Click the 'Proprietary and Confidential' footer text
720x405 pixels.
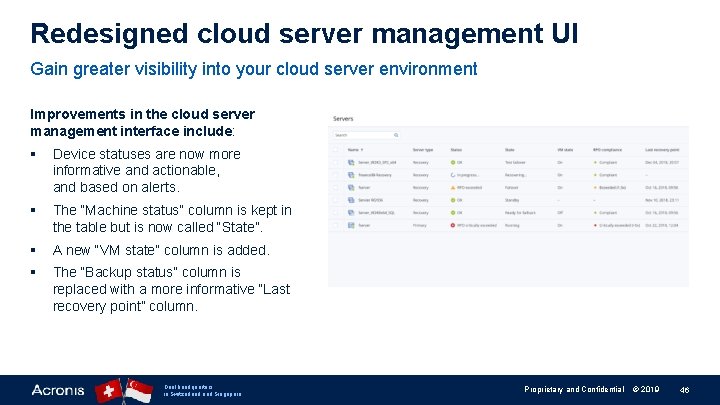574,389
